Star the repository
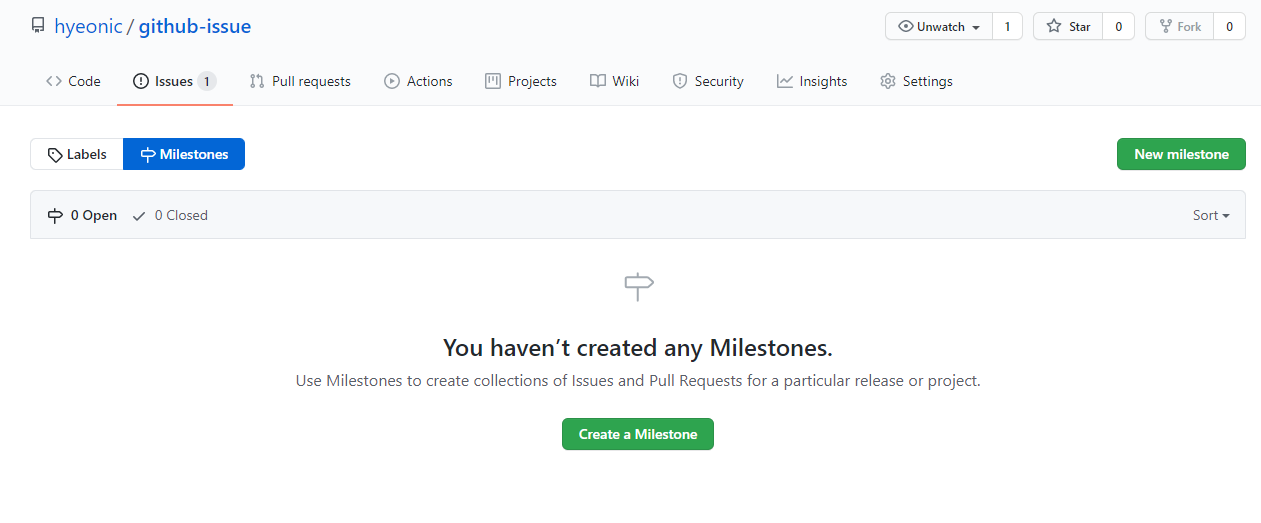1261x523 pixels. (x=1068, y=26)
